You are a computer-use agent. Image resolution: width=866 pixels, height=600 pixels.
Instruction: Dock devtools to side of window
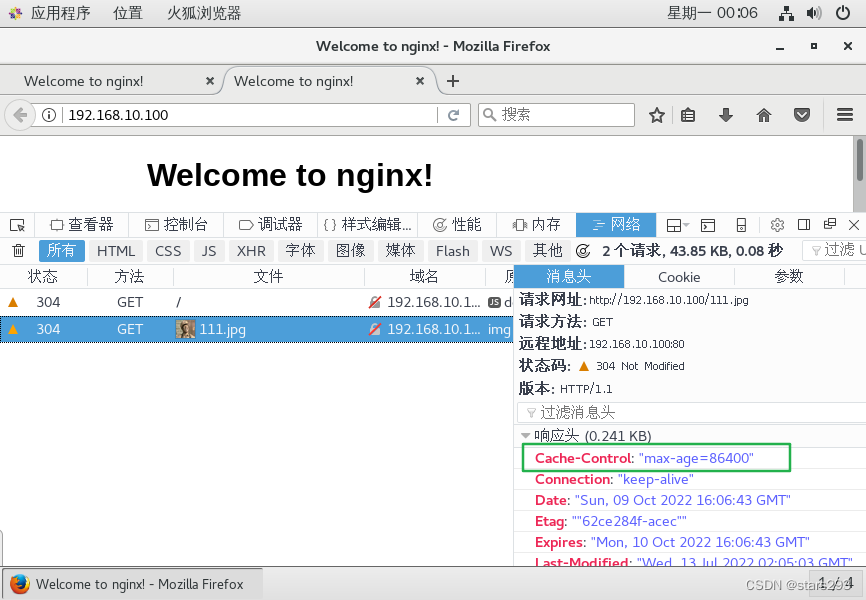pos(804,224)
